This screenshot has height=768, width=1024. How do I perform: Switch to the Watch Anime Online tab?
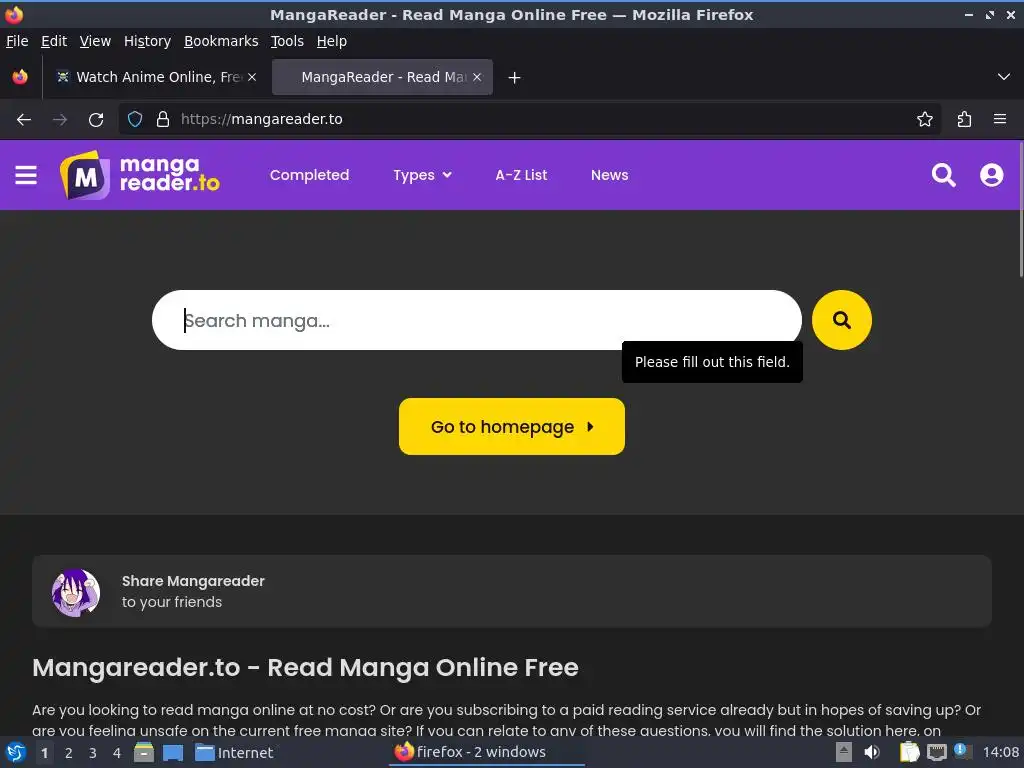click(x=155, y=77)
